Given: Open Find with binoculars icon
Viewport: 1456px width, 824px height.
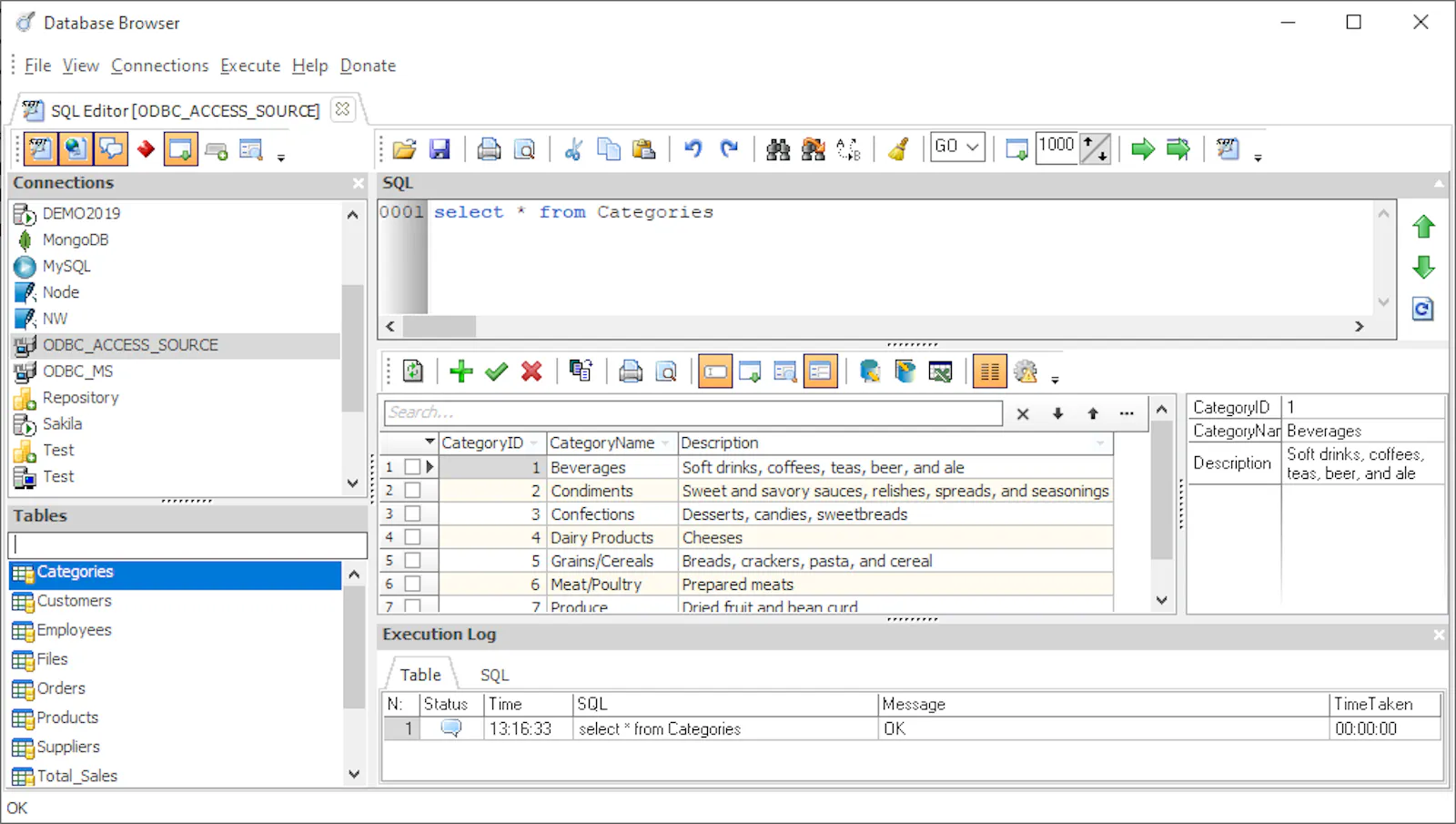Looking at the screenshot, I should click(x=778, y=148).
